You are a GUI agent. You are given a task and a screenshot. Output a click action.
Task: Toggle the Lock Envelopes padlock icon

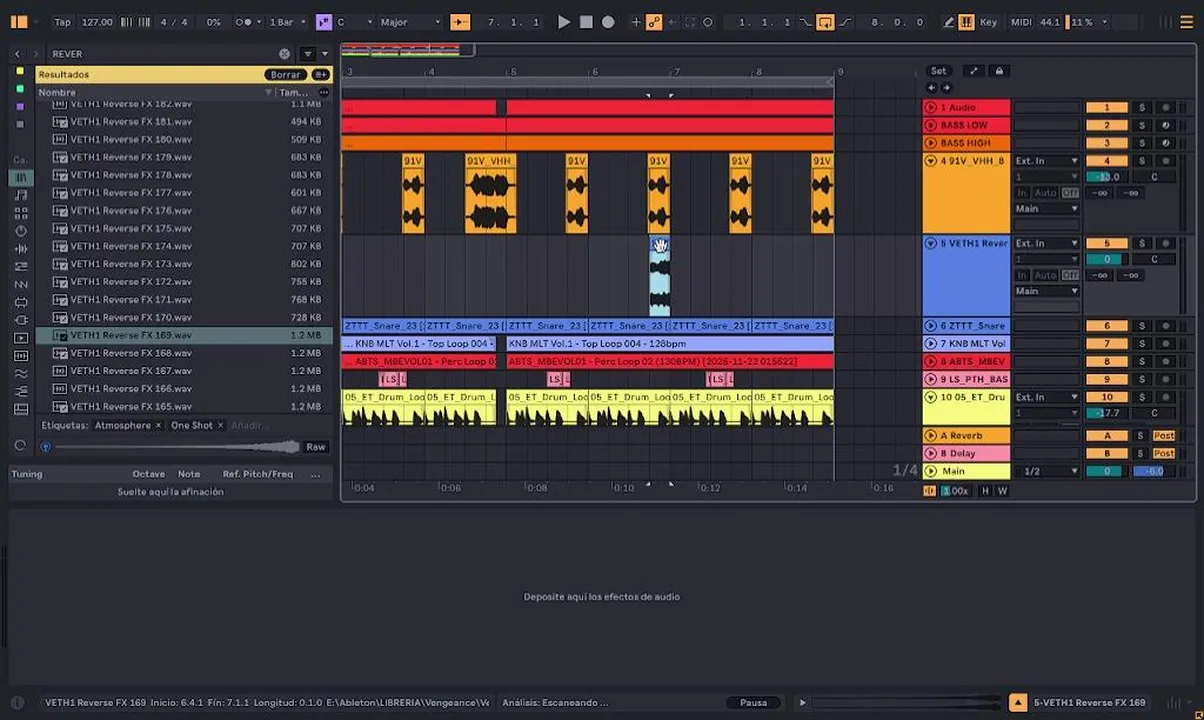coord(999,71)
